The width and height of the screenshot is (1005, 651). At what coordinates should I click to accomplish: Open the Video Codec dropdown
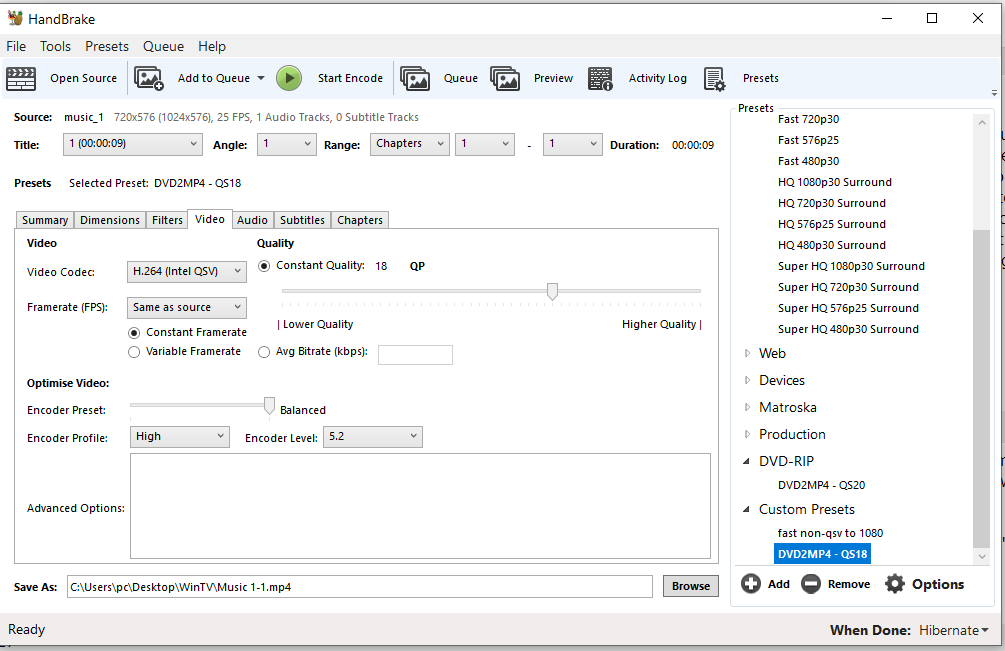click(187, 272)
